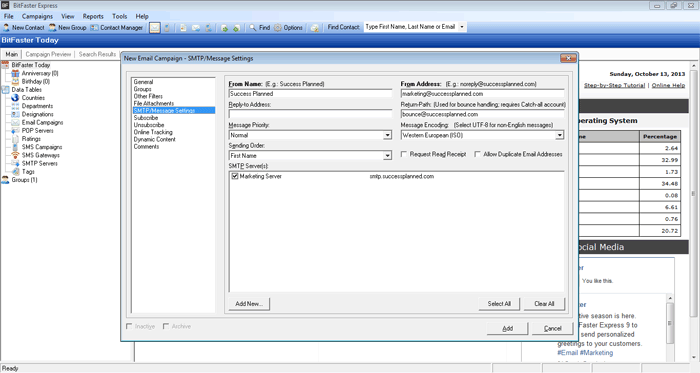Image resolution: width=700 pixels, height=373 pixels.
Task: Select General in the settings list
Action: (143, 82)
